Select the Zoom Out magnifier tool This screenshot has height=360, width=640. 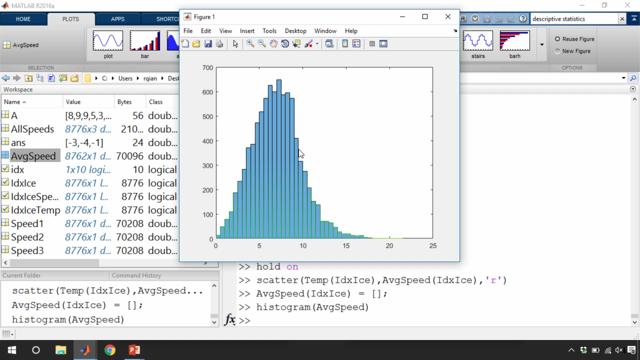[x=262, y=44]
